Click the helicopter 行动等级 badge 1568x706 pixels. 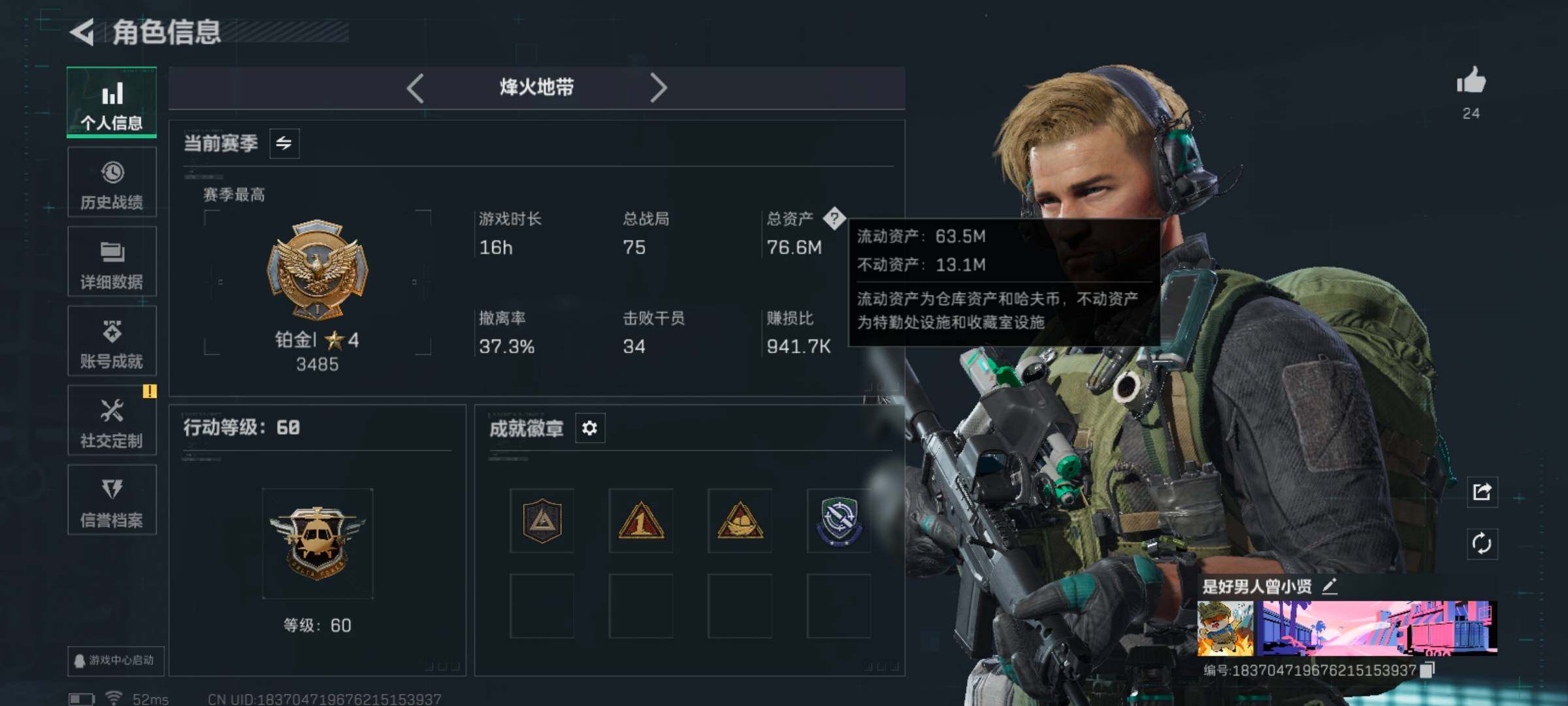click(x=318, y=543)
